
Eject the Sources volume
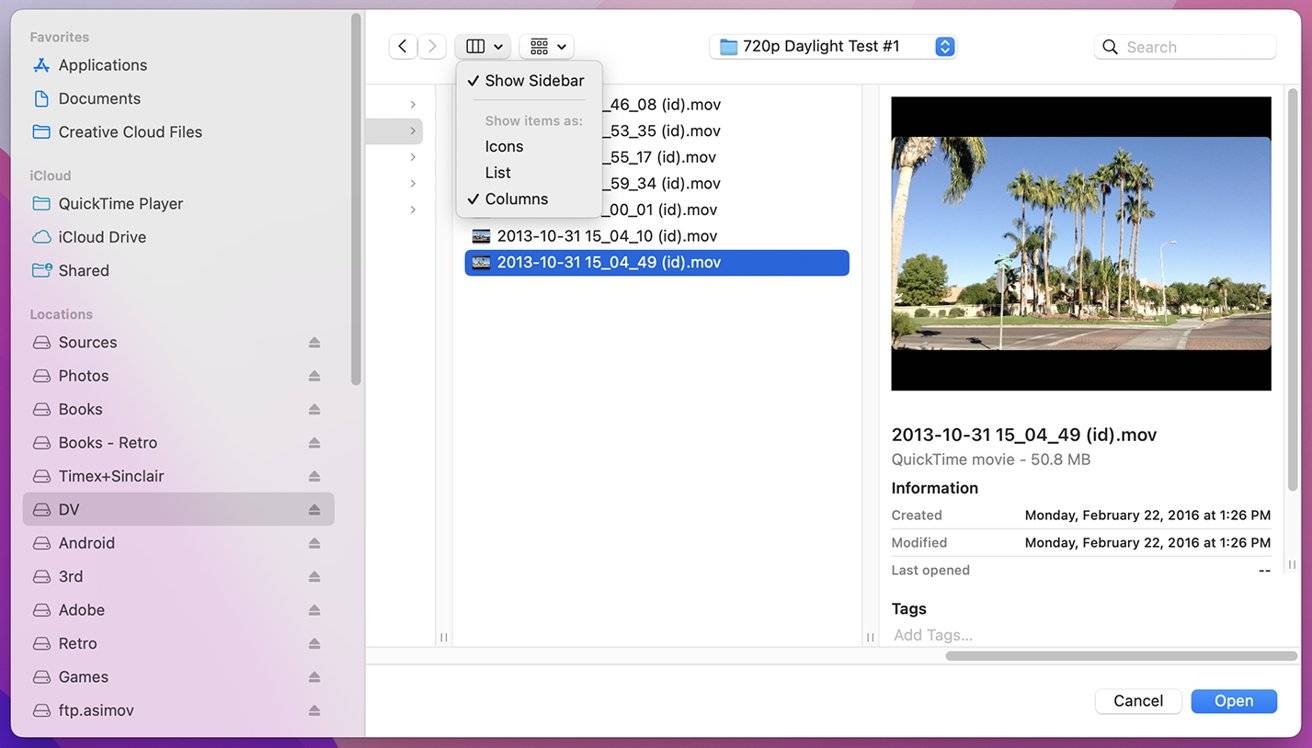(x=314, y=342)
